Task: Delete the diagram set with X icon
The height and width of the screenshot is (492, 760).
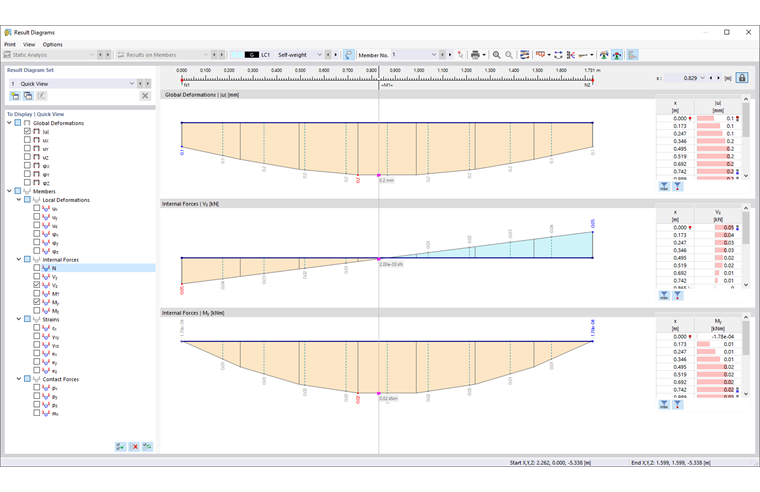Action: [x=145, y=95]
